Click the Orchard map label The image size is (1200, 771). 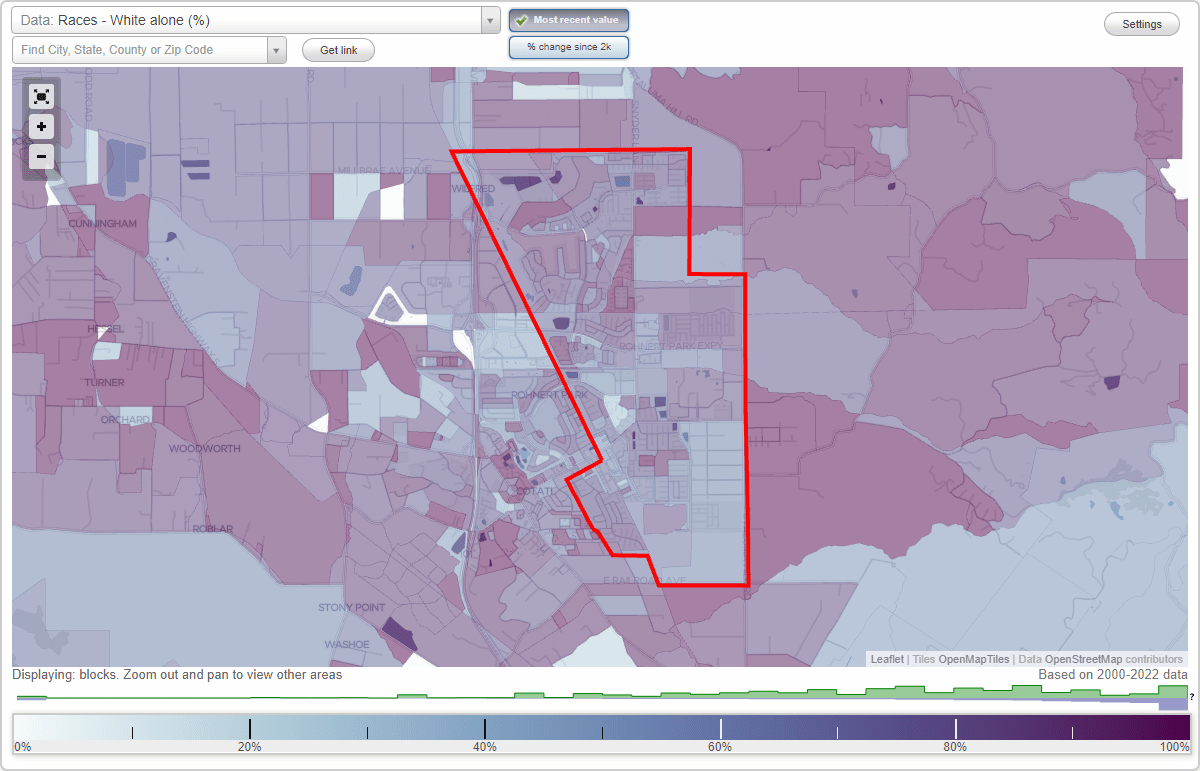[x=125, y=419]
